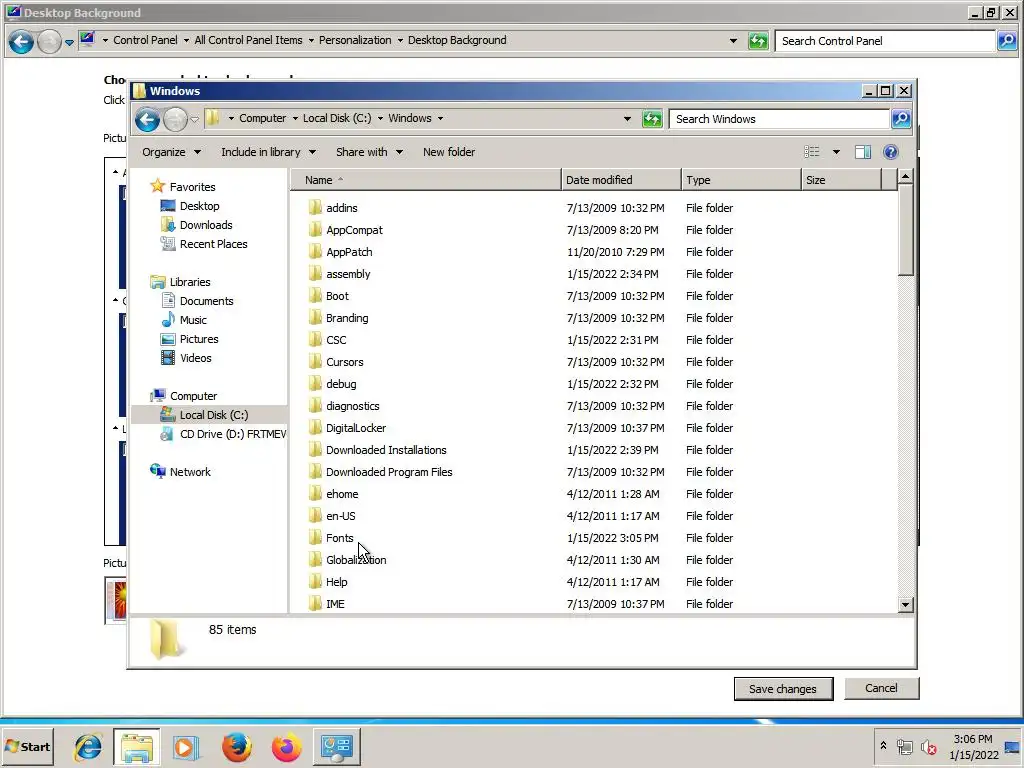
Task: Click the file list scrollbar down arrow
Action: pyautogui.click(x=905, y=605)
